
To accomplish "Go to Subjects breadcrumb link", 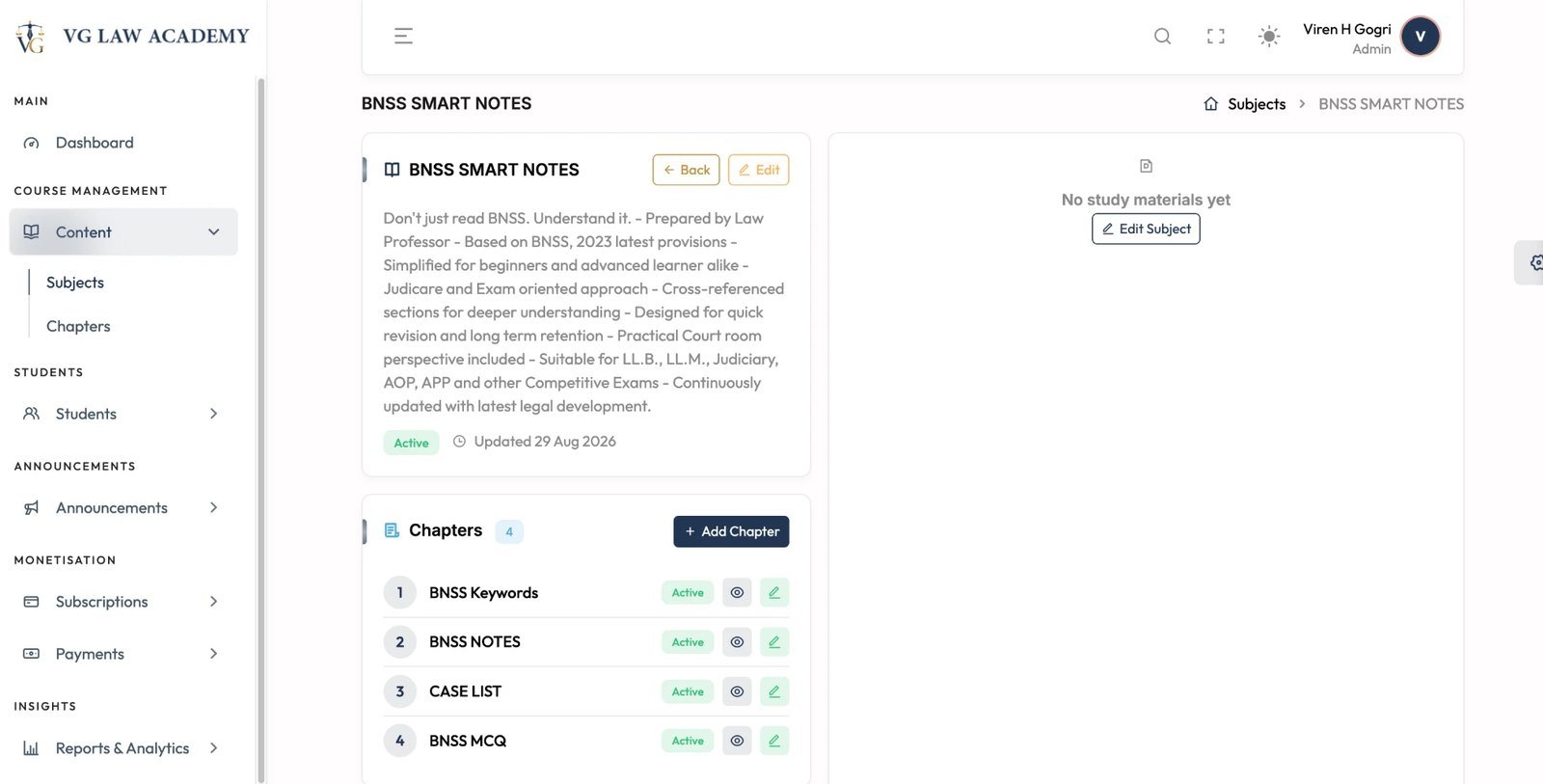I will [1257, 104].
